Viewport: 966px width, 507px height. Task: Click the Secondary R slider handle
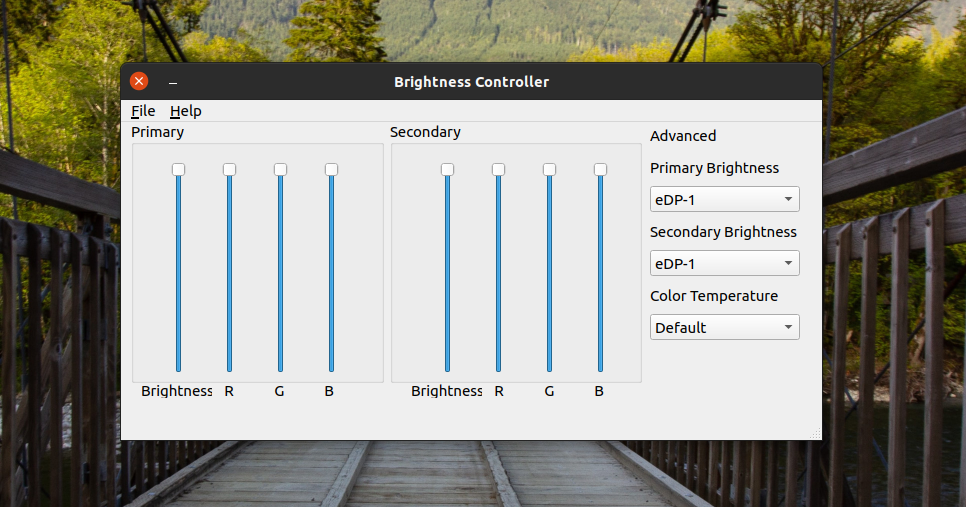pos(498,169)
